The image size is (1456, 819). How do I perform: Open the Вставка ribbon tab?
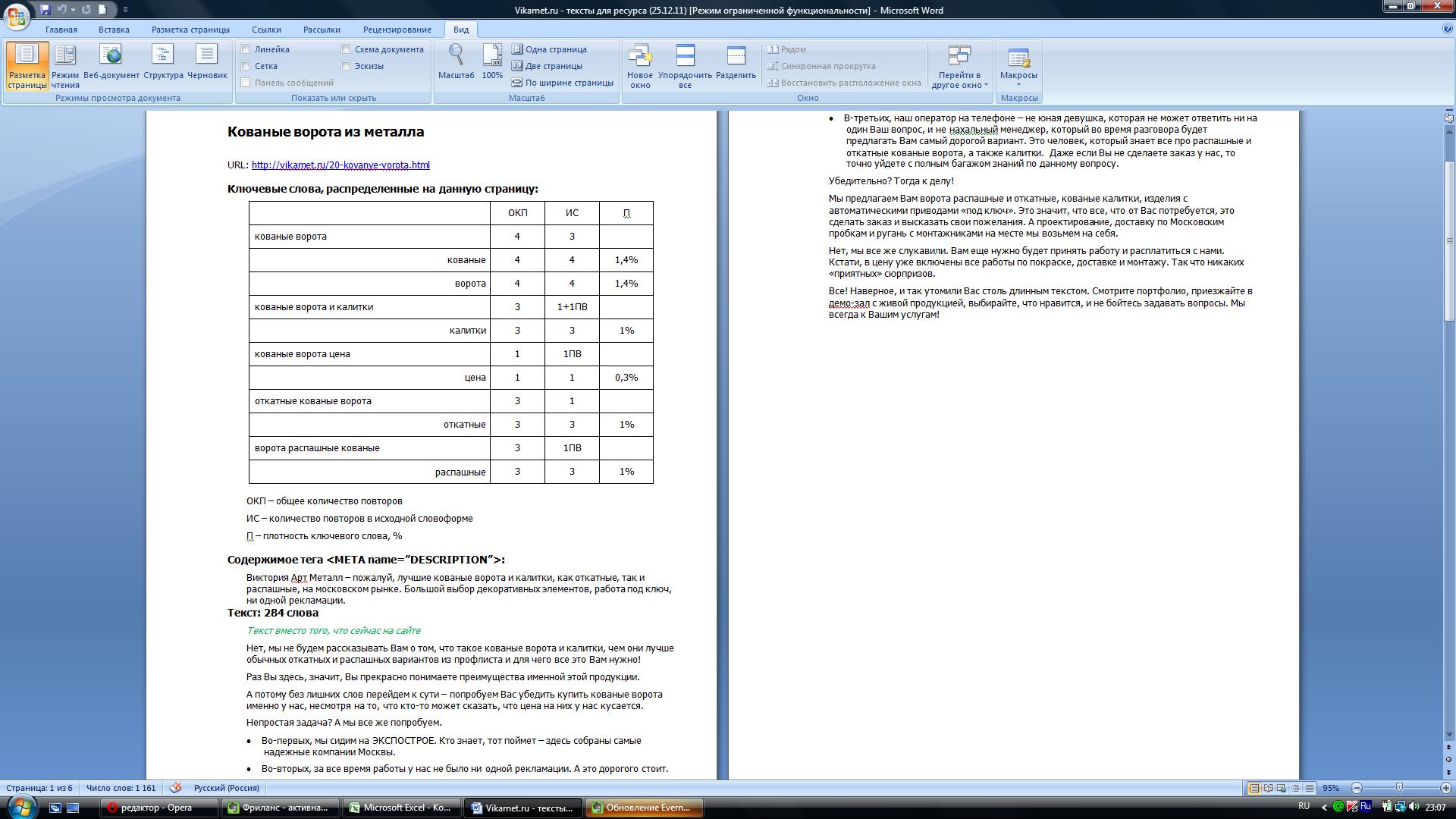[x=114, y=30]
